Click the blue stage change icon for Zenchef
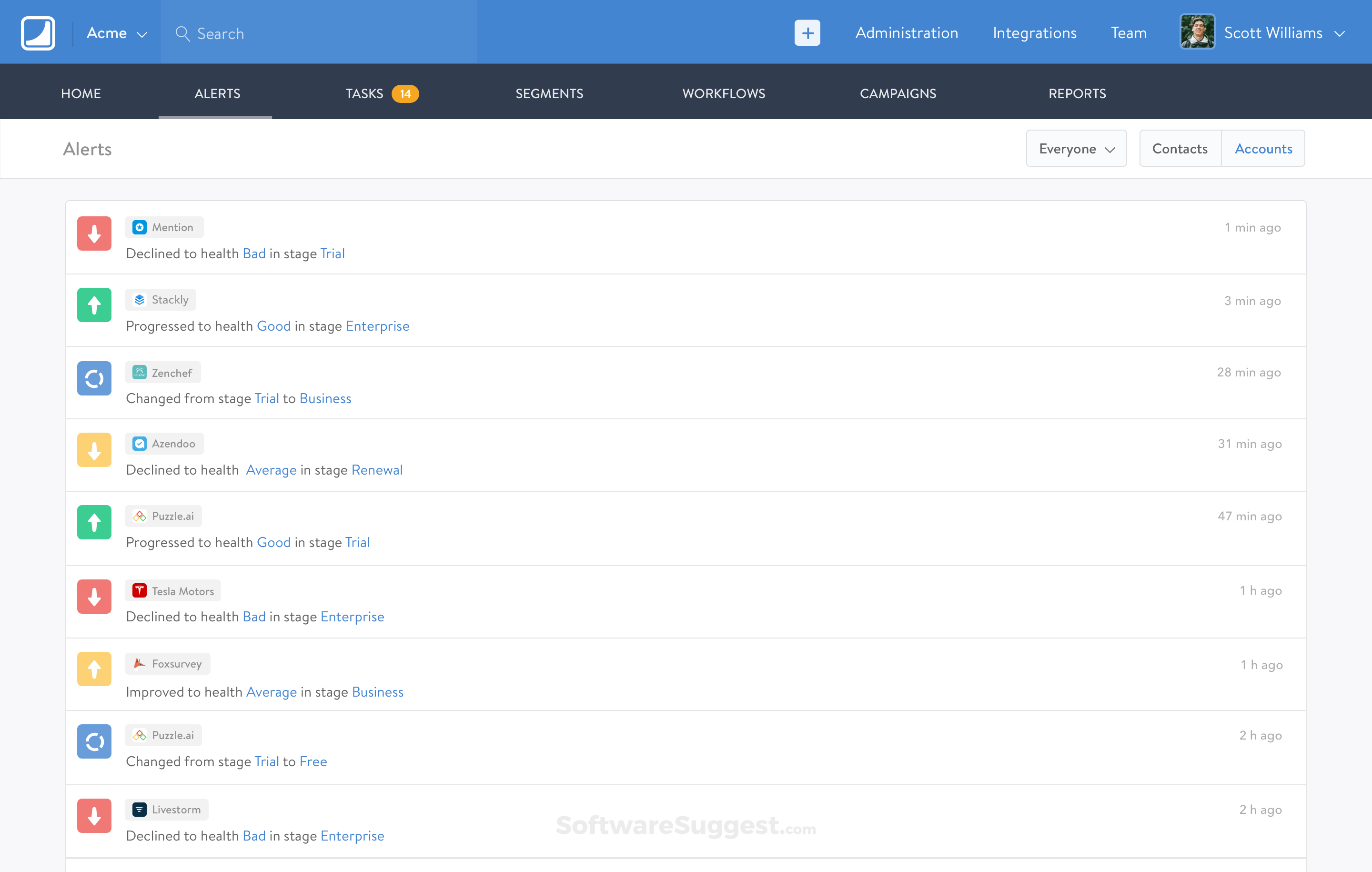This screenshot has width=1372, height=872. [x=94, y=378]
